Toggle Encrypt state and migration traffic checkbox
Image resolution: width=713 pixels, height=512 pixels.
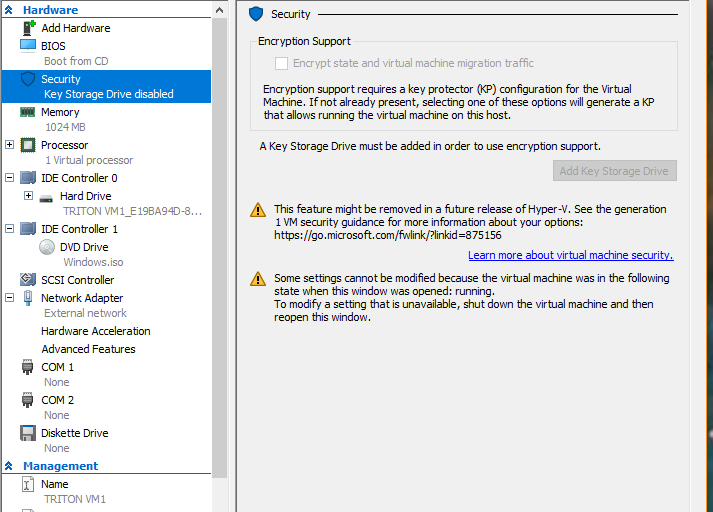281,63
